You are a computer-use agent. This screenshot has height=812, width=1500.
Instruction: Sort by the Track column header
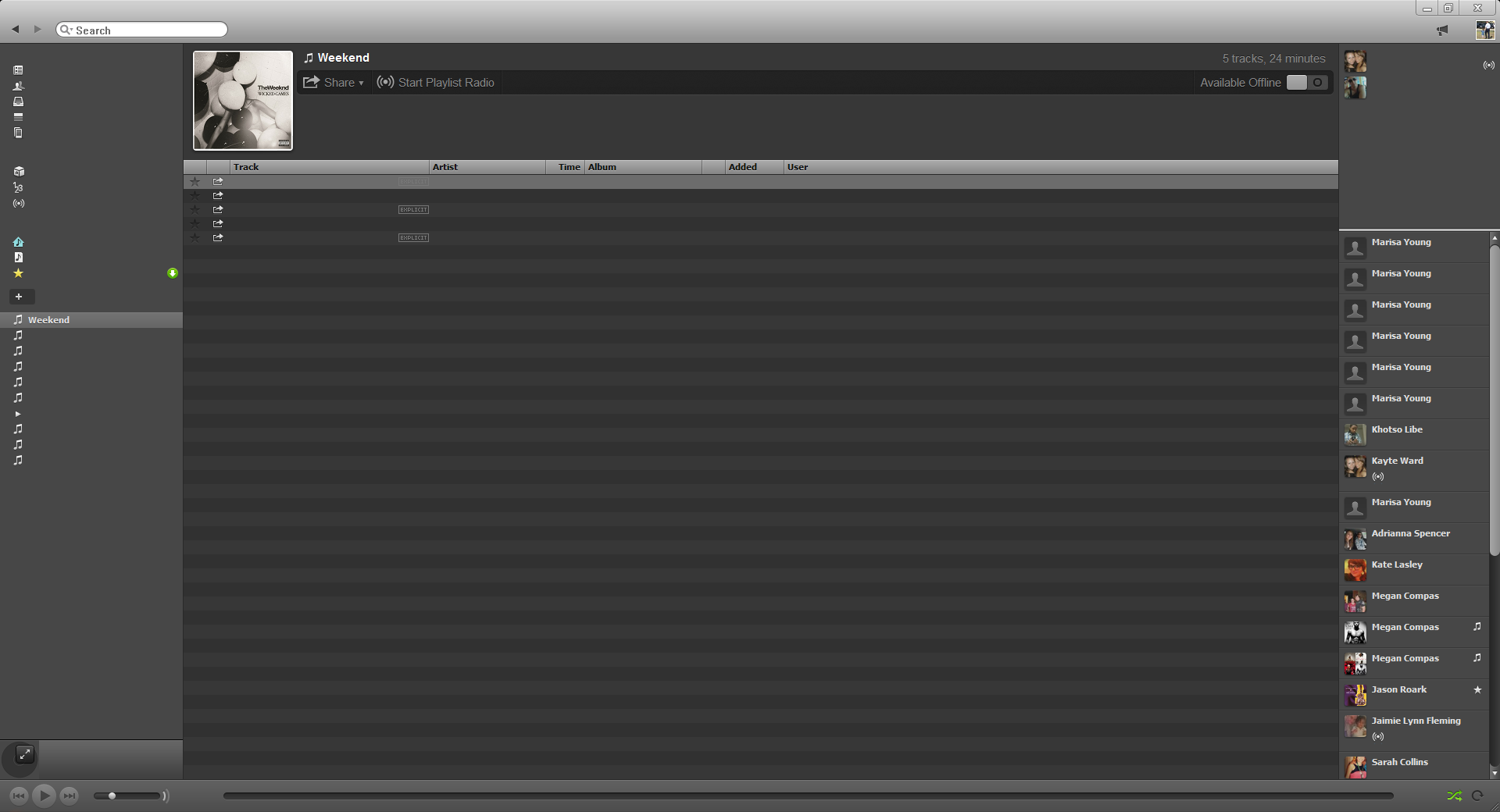[330, 167]
